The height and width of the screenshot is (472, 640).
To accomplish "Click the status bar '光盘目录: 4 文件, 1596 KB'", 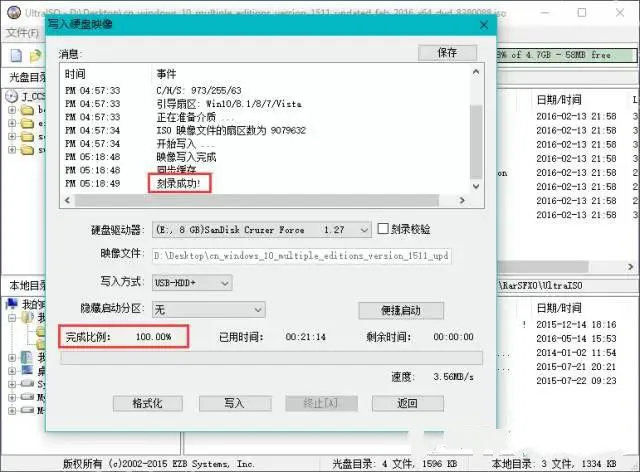I will click(x=394, y=464).
